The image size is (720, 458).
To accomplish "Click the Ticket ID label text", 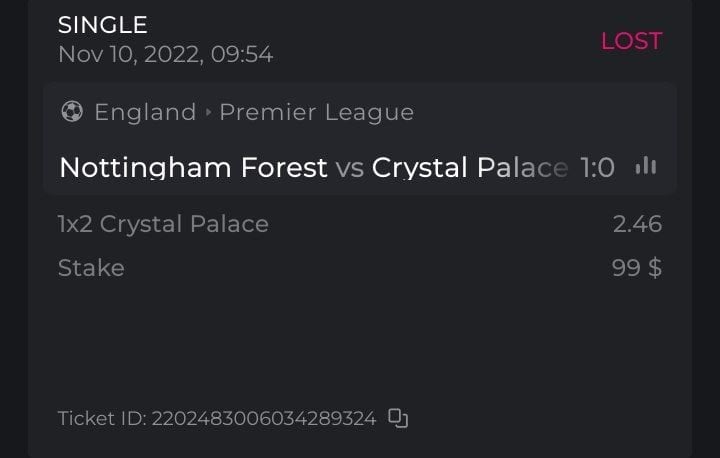I will click(x=102, y=418).
